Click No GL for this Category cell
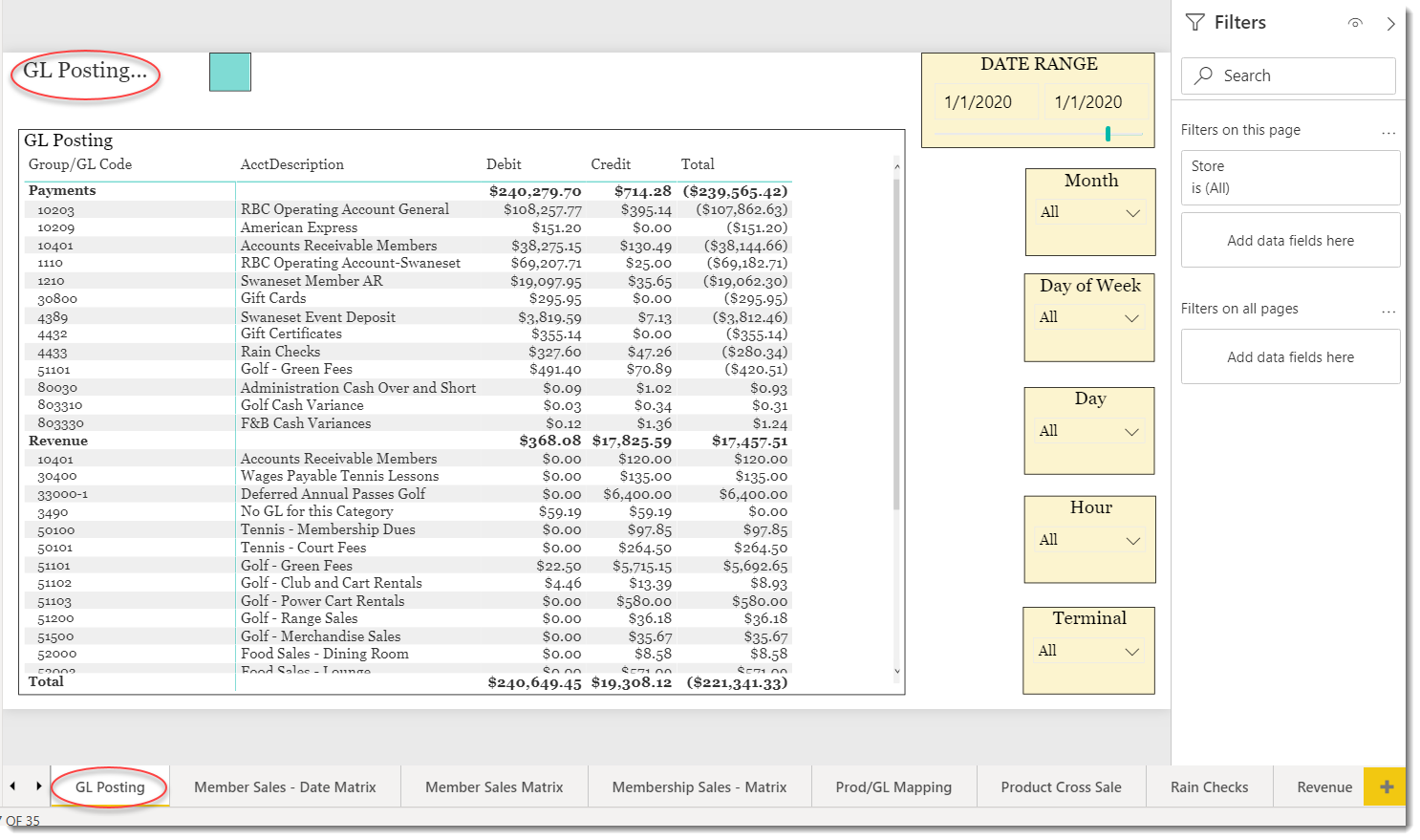The height and width of the screenshot is (840, 1420). click(317, 511)
